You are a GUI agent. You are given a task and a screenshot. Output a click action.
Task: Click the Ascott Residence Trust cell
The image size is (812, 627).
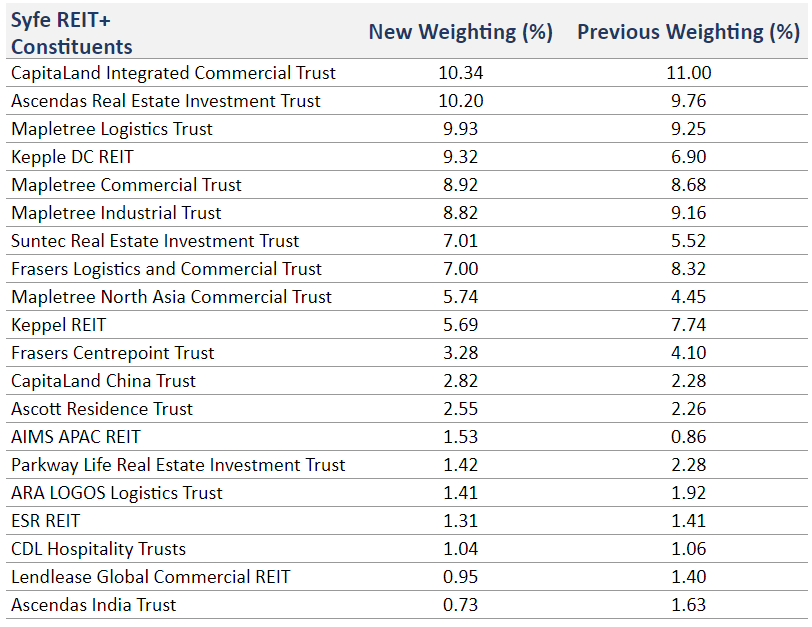(x=102, y=409)
